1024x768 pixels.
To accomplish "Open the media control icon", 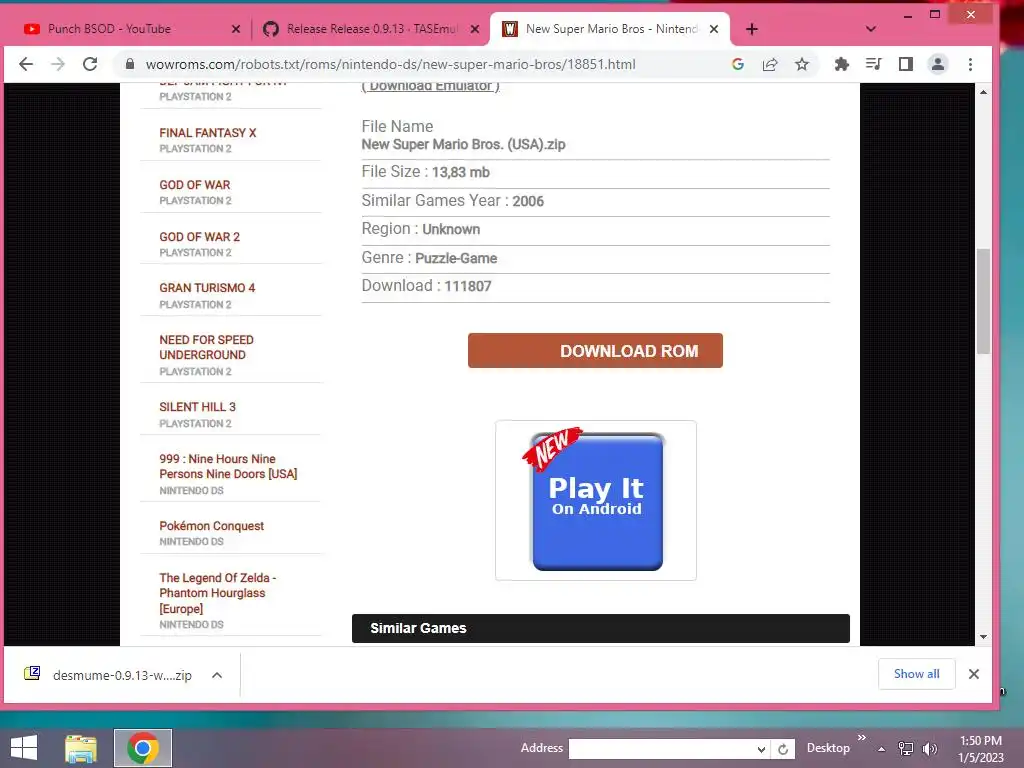I will [x=873, y=64].
